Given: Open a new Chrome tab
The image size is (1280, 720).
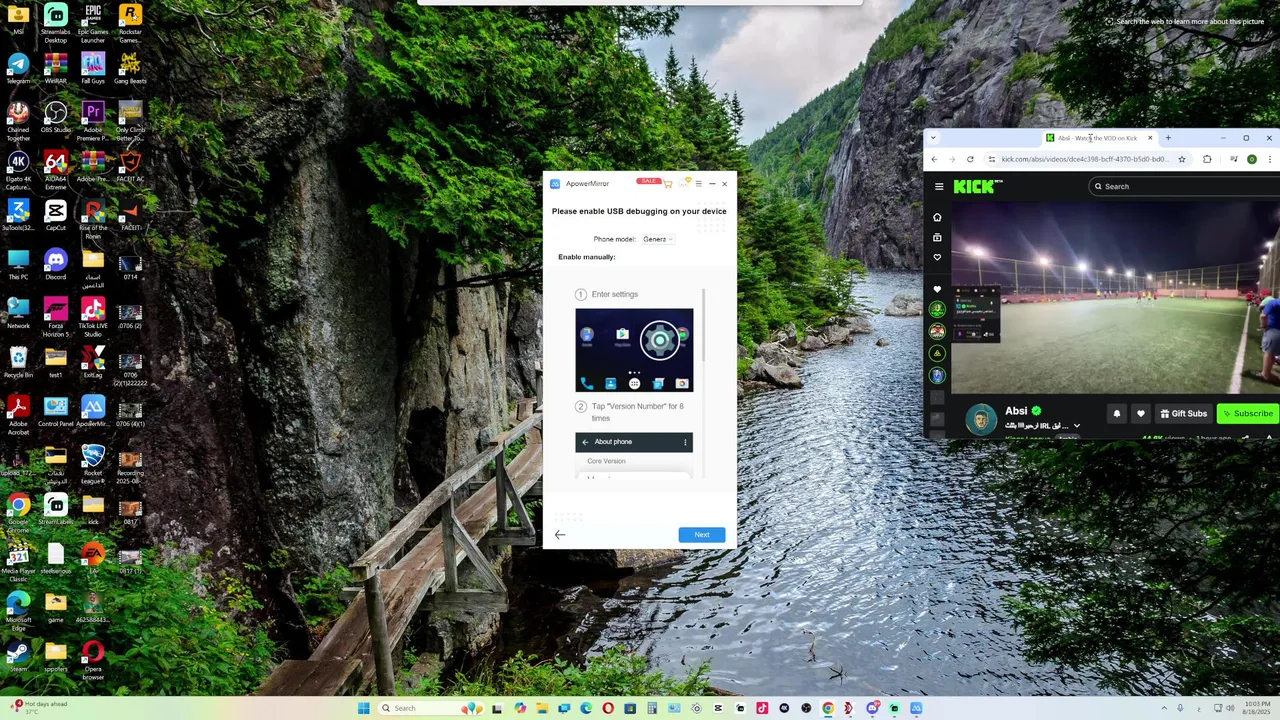Looking at the screenshot, I should pos(1168,138).
